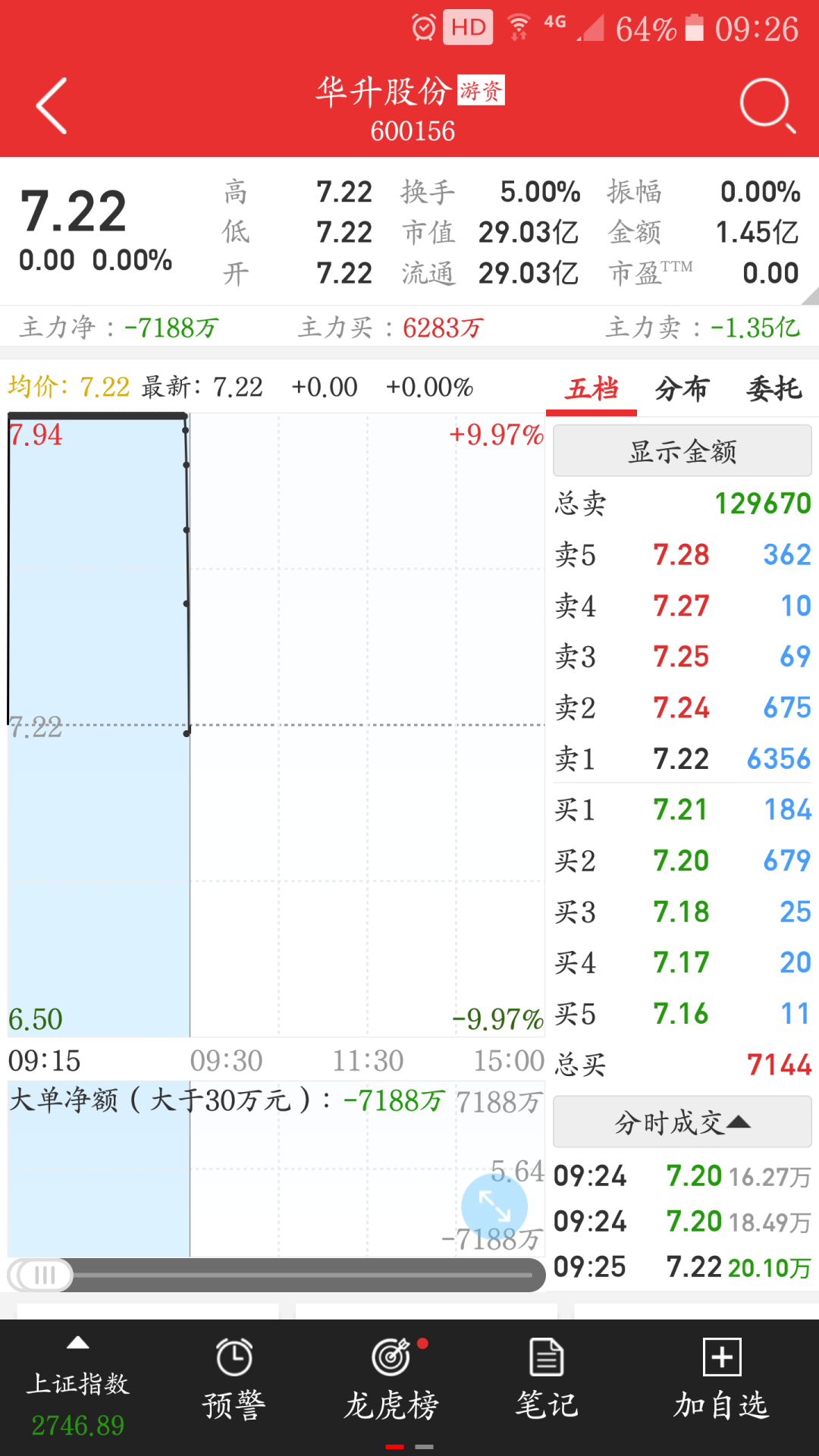819x1456 pixels.
Task: Tap the current price 7.22 headline
Action: coord(73,212)
